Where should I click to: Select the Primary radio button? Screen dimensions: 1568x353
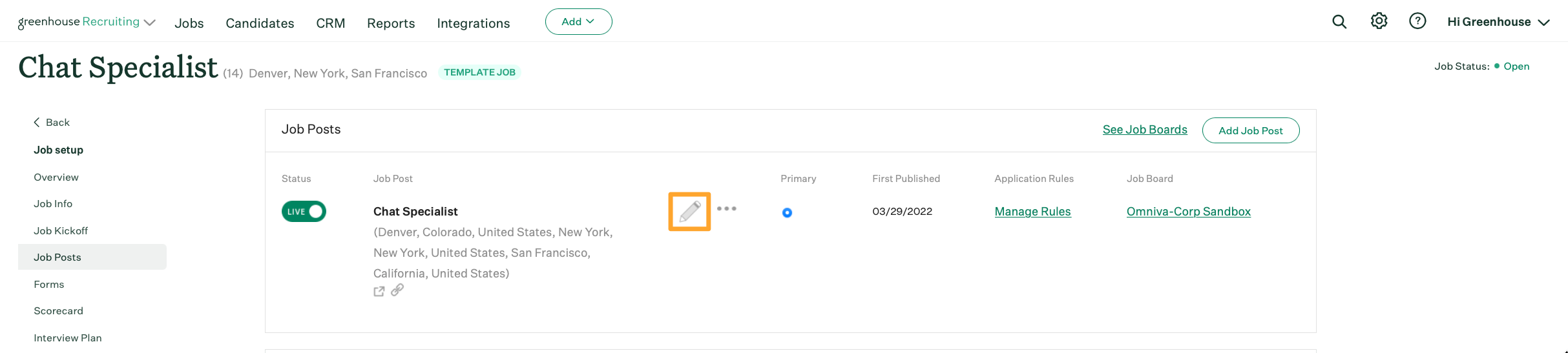pos(787,212)
